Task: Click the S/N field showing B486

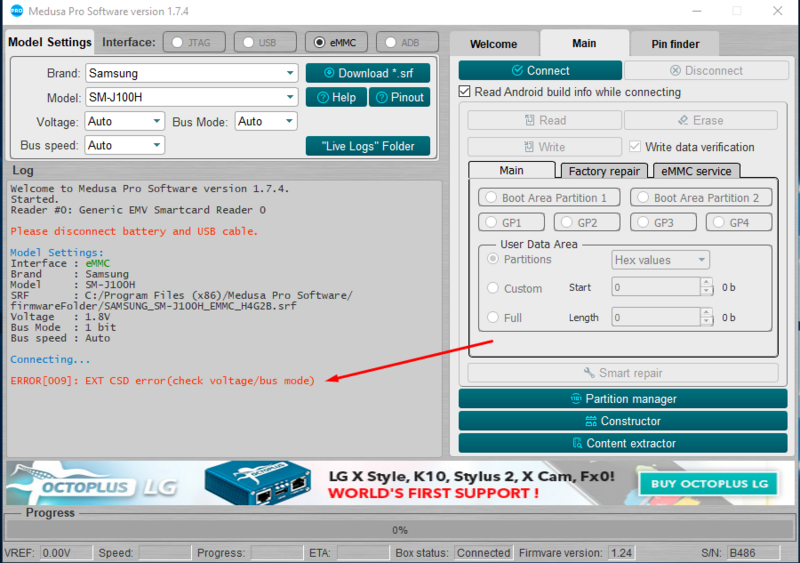Action: click(x=753, y=553)
